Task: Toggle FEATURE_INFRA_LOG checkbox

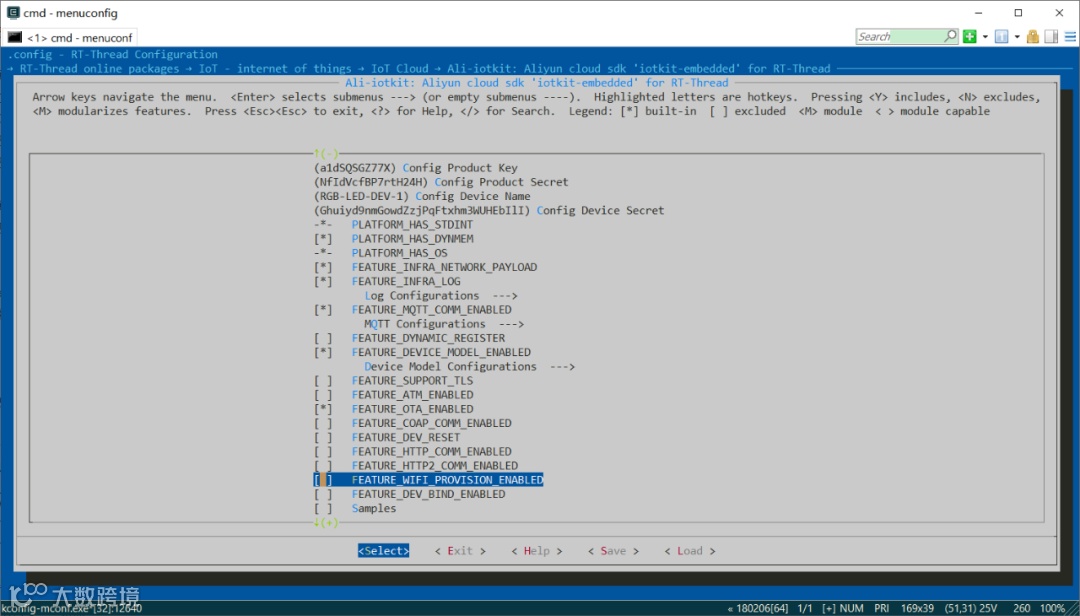Action: [323, 281]
